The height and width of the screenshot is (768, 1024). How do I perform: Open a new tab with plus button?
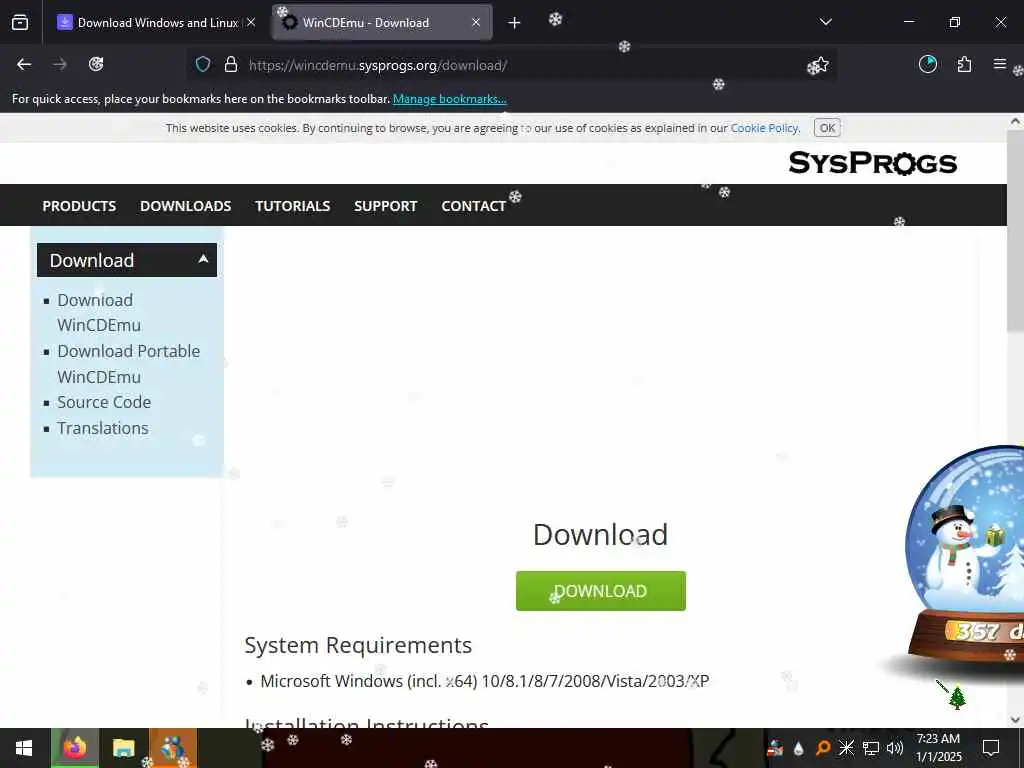[x=514, y=23]
